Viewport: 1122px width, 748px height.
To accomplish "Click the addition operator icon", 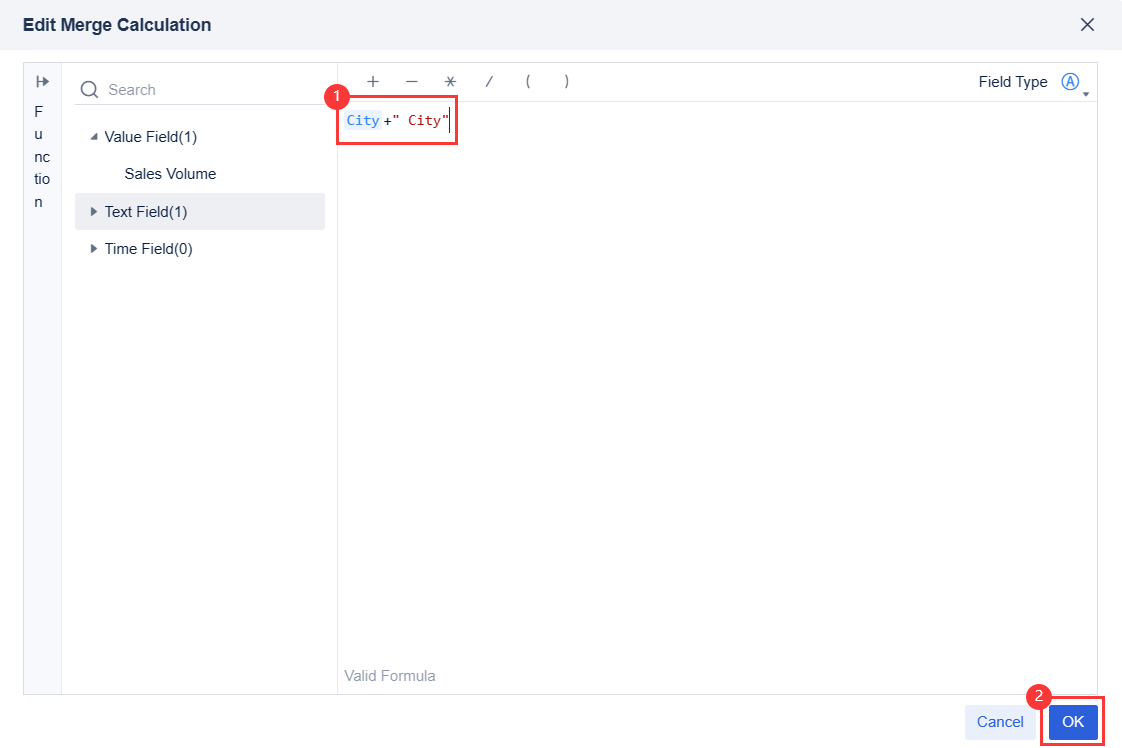I will (372, 81).
